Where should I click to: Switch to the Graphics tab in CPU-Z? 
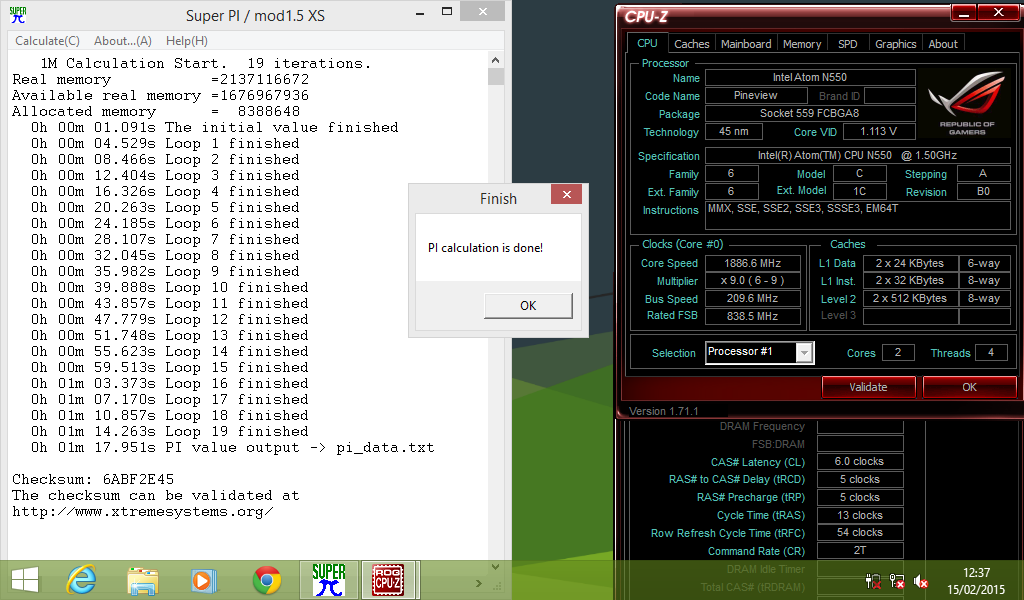point(895,44)
